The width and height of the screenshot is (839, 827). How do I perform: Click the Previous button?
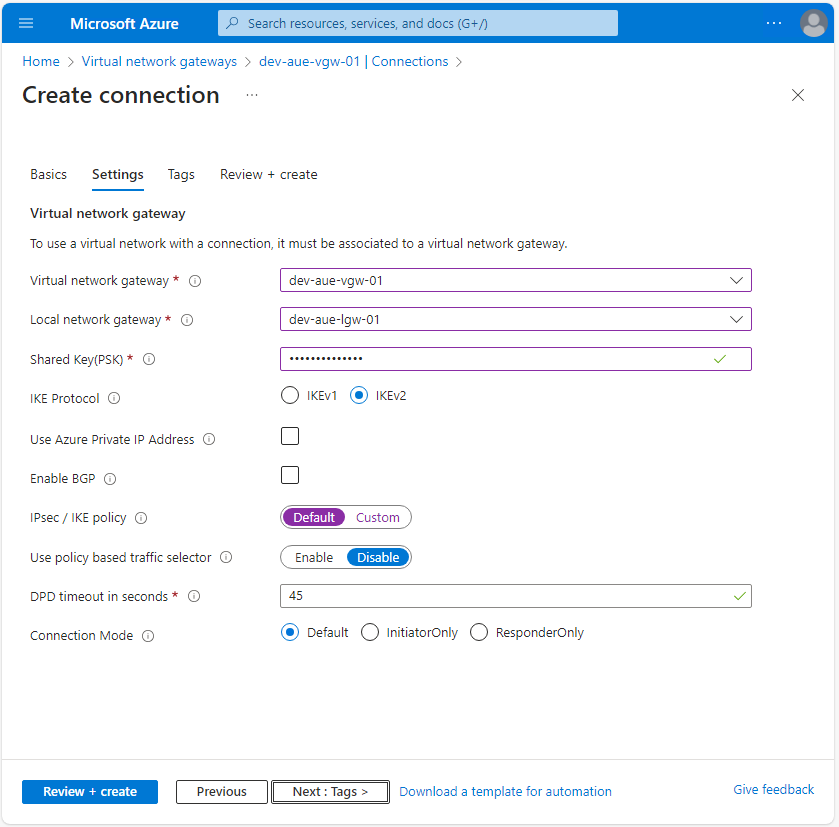(x=221, y=791)
